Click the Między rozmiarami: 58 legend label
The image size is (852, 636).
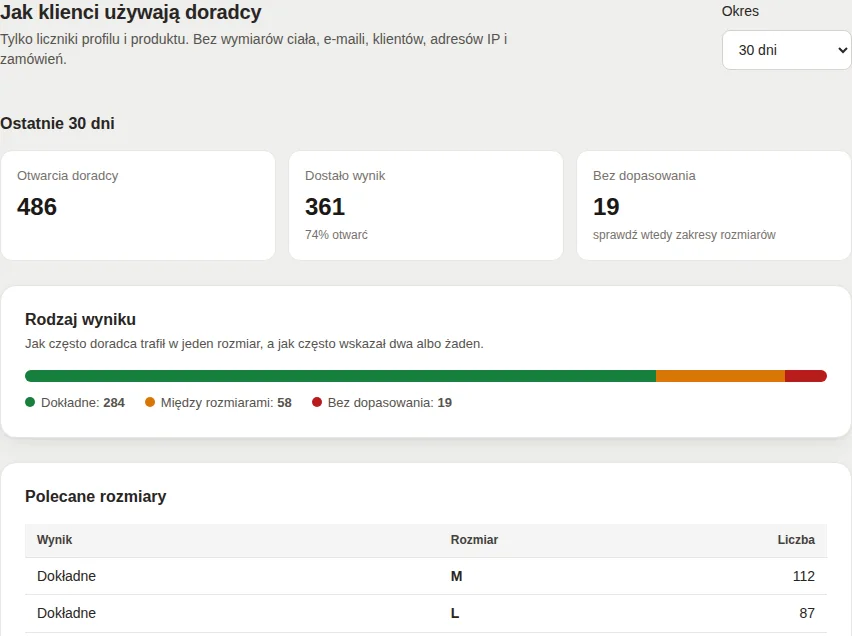point(226,403)
